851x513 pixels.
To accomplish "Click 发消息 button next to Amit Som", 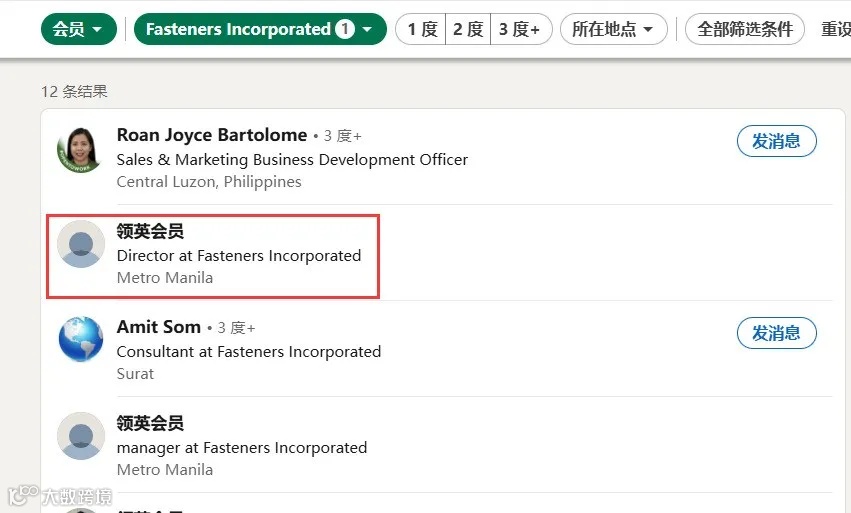I will [776, 333].
